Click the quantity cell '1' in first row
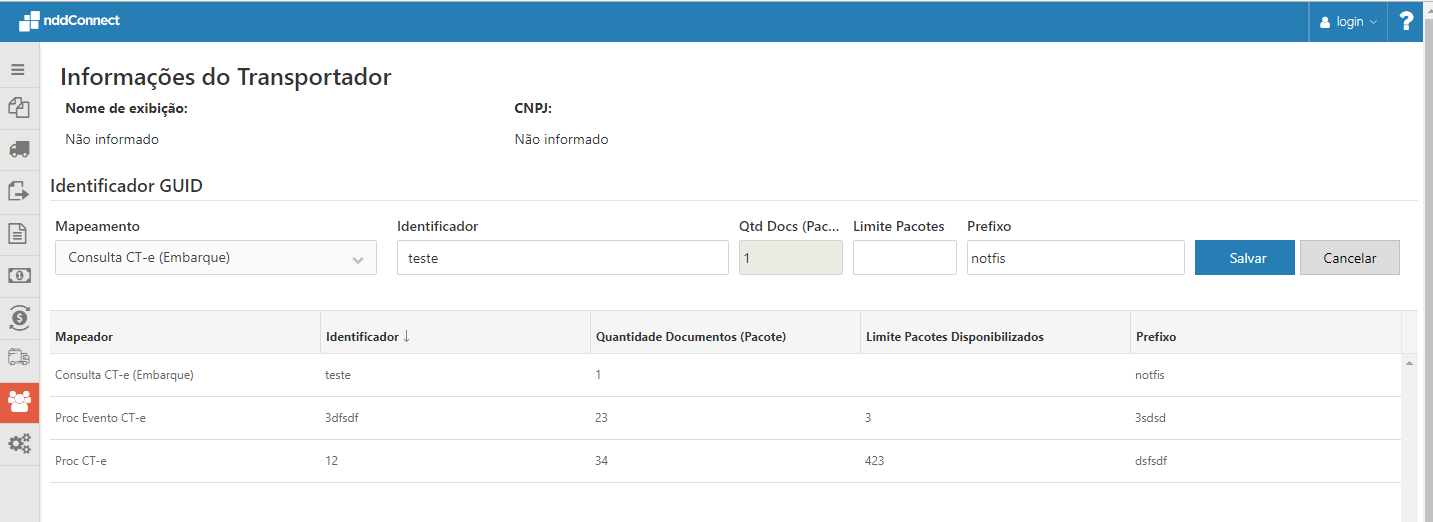Image resolution: width=1433 pixels, height=522 pixels. 598,375
